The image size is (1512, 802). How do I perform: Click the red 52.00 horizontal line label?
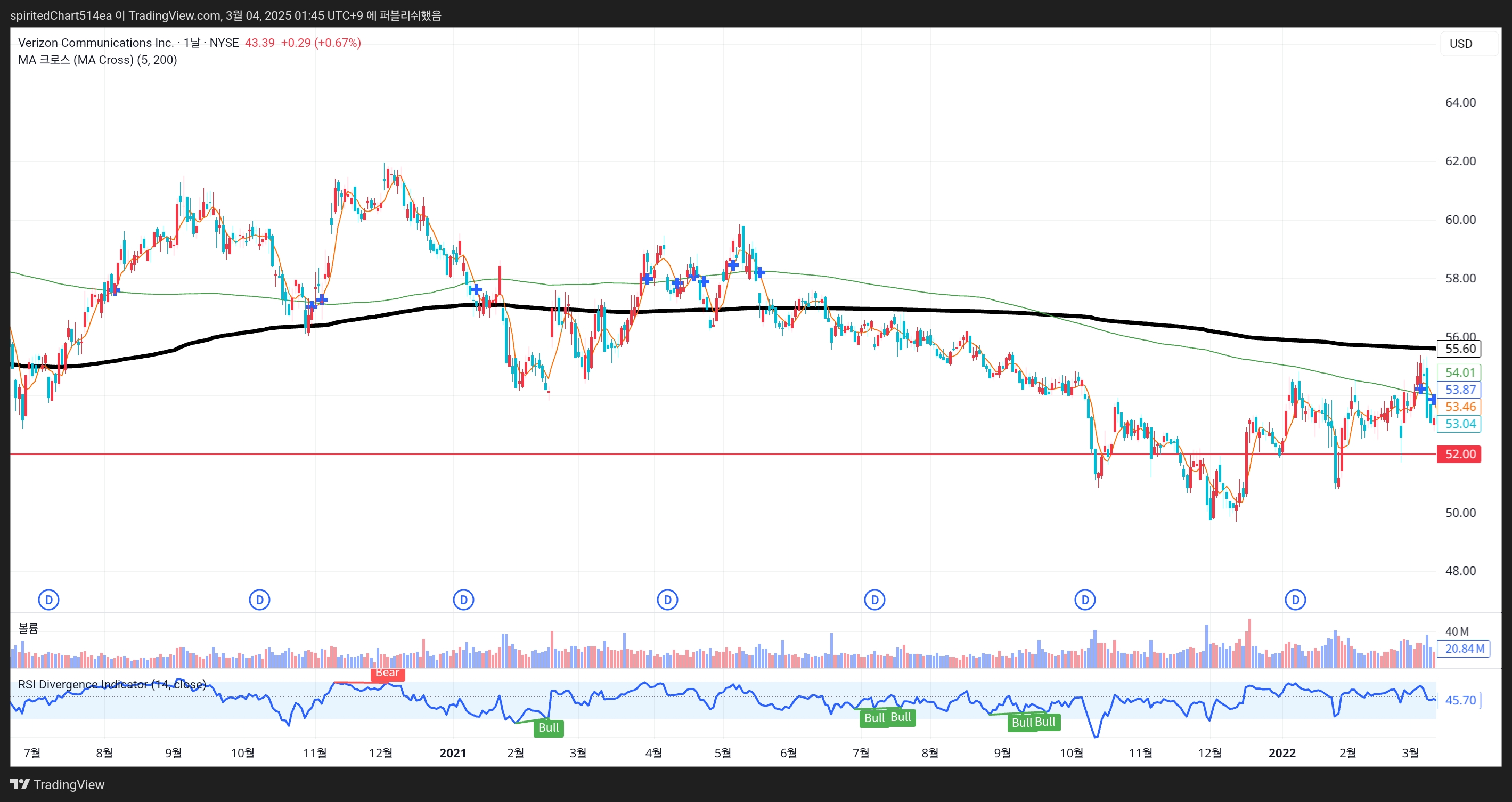[x=1459, y=455]
